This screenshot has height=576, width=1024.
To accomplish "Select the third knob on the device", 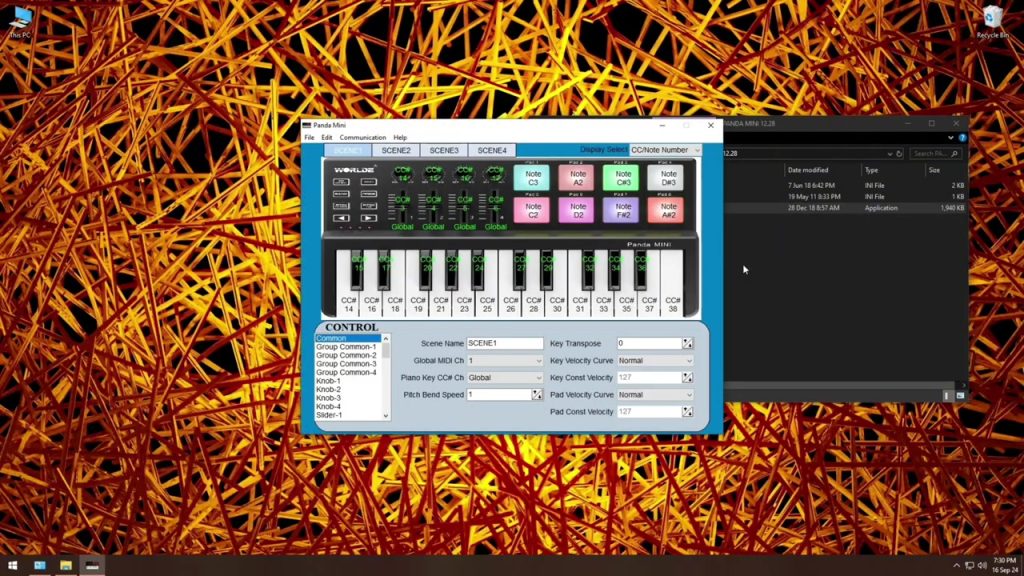I will pos(464,174).
